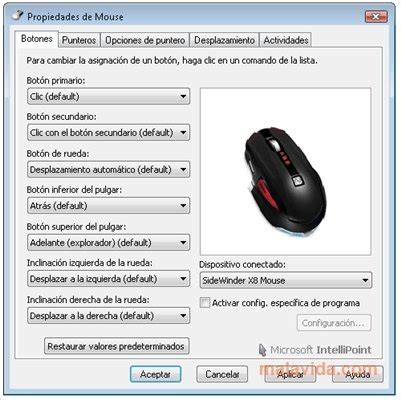
Task: Enable Activar config. específica de programa checkbox
Action: click(x=205, y=303)
